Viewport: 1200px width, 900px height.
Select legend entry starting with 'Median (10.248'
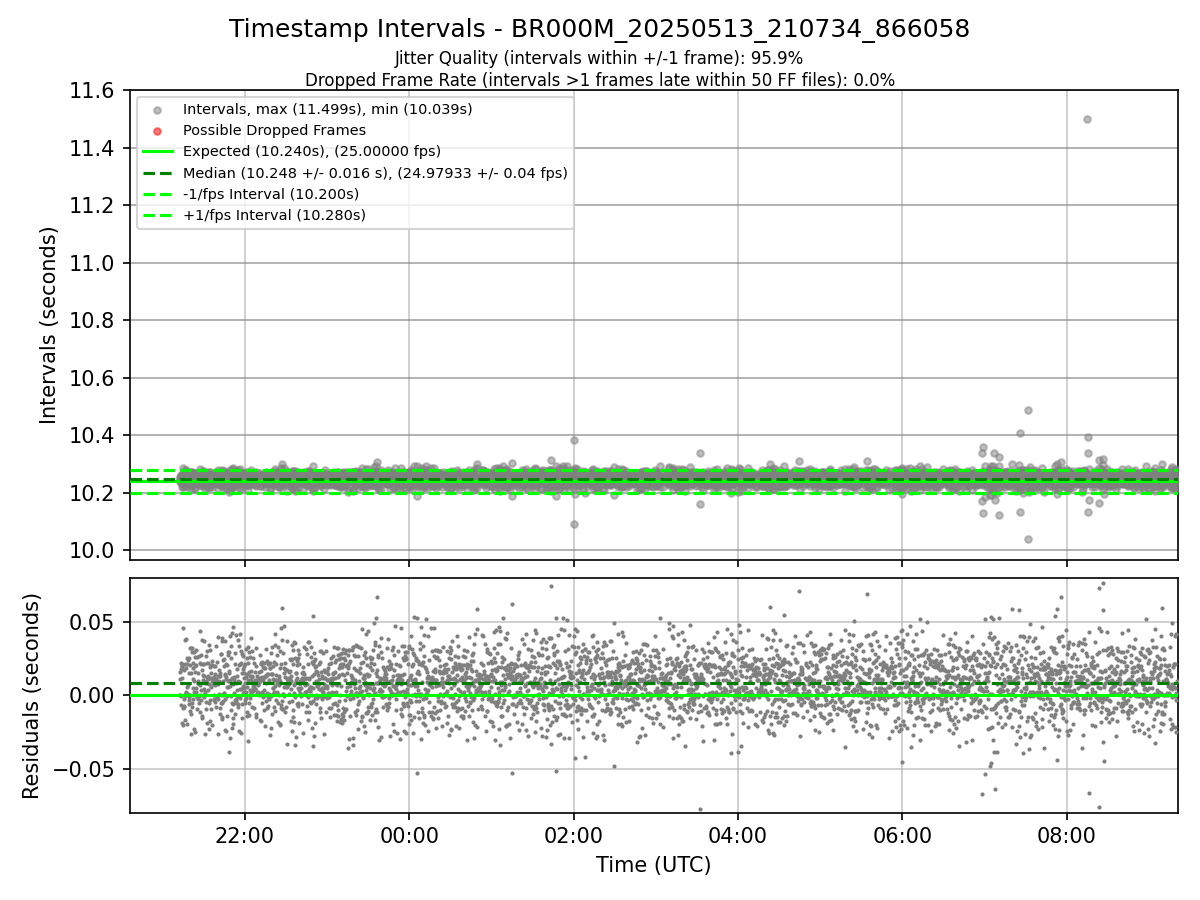pos(375,172)
